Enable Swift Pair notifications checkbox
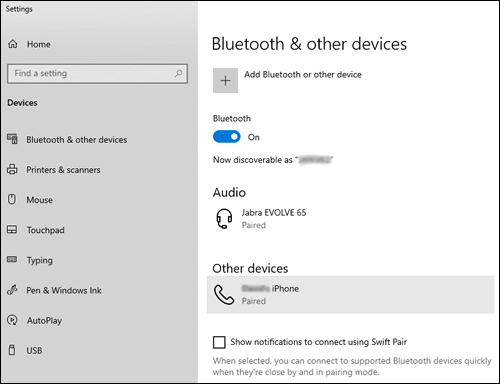The height and width of the screenshot is (384, 500). point(219,342)
